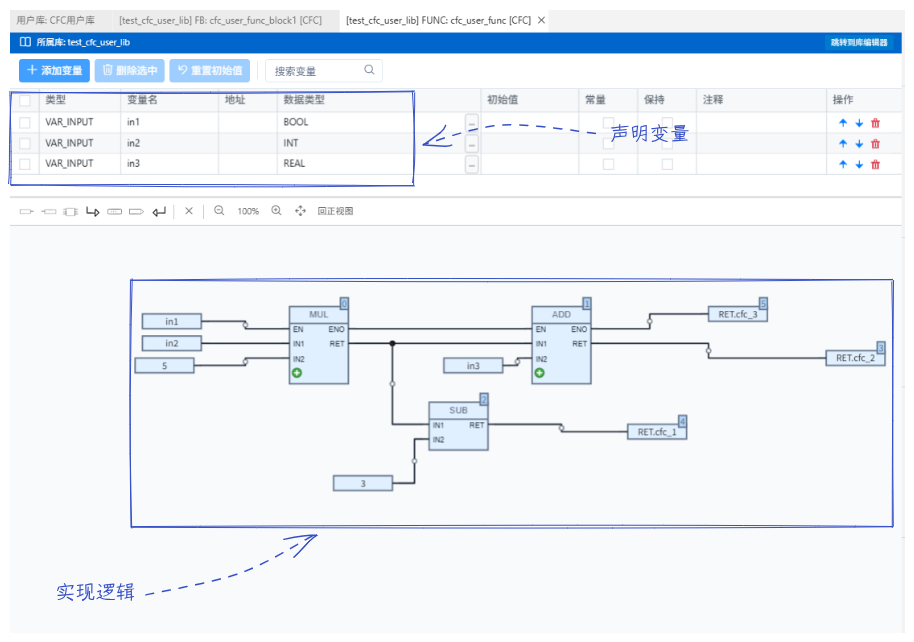Select the constant 5 input box
The height and width of the screenshot is (642, 914).
pos(164,366)
